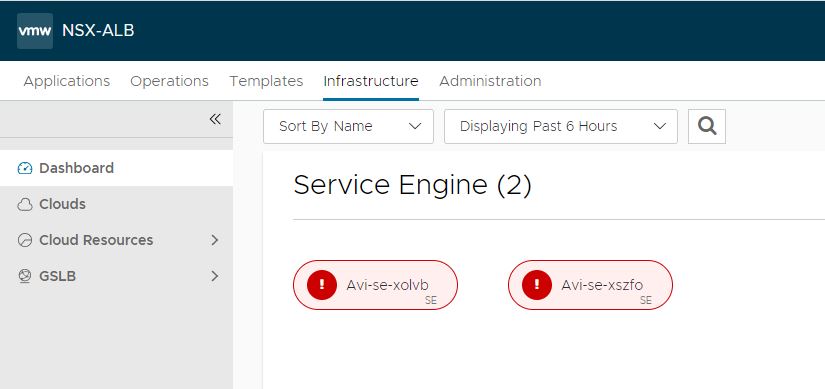Click red alert icon on Avi-se-xszfo

(x=537, y=285)
